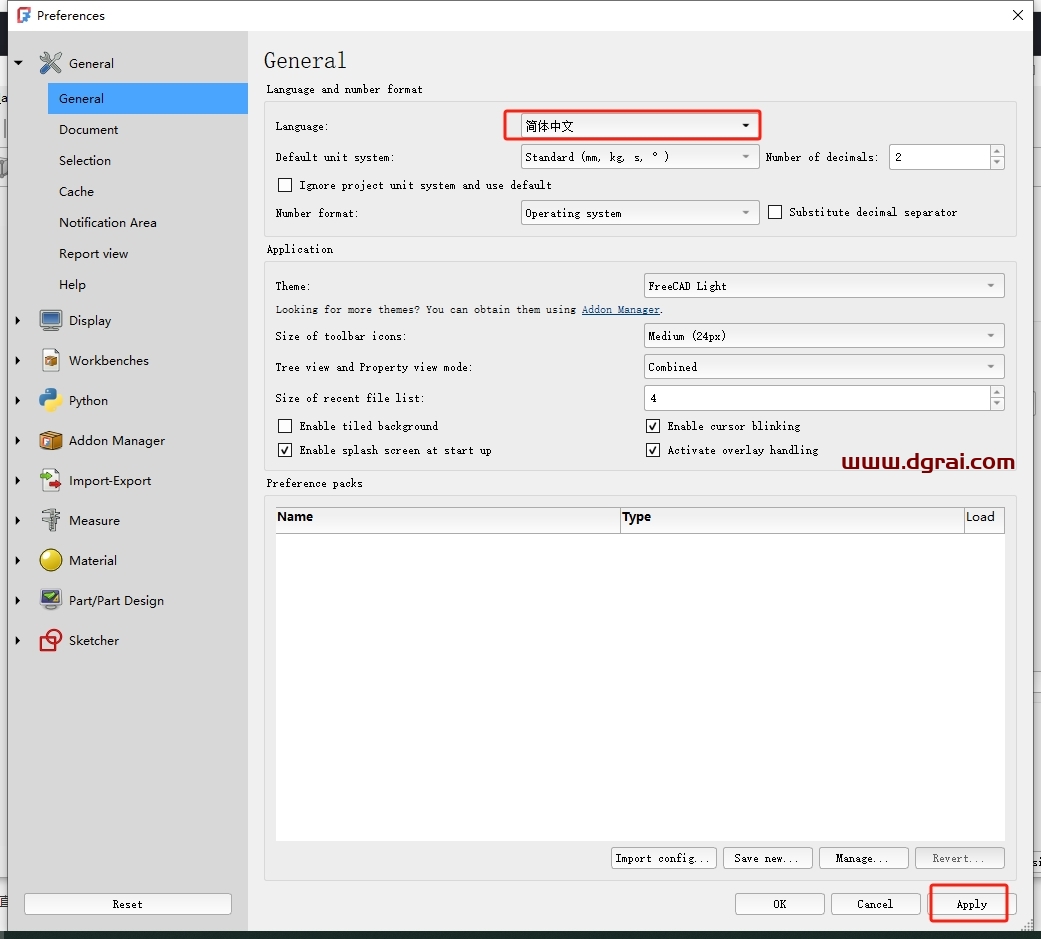Screen dimensions: 1041x939
Task: Click the Measure caliper icon
Action: click(x=50, y=520)
